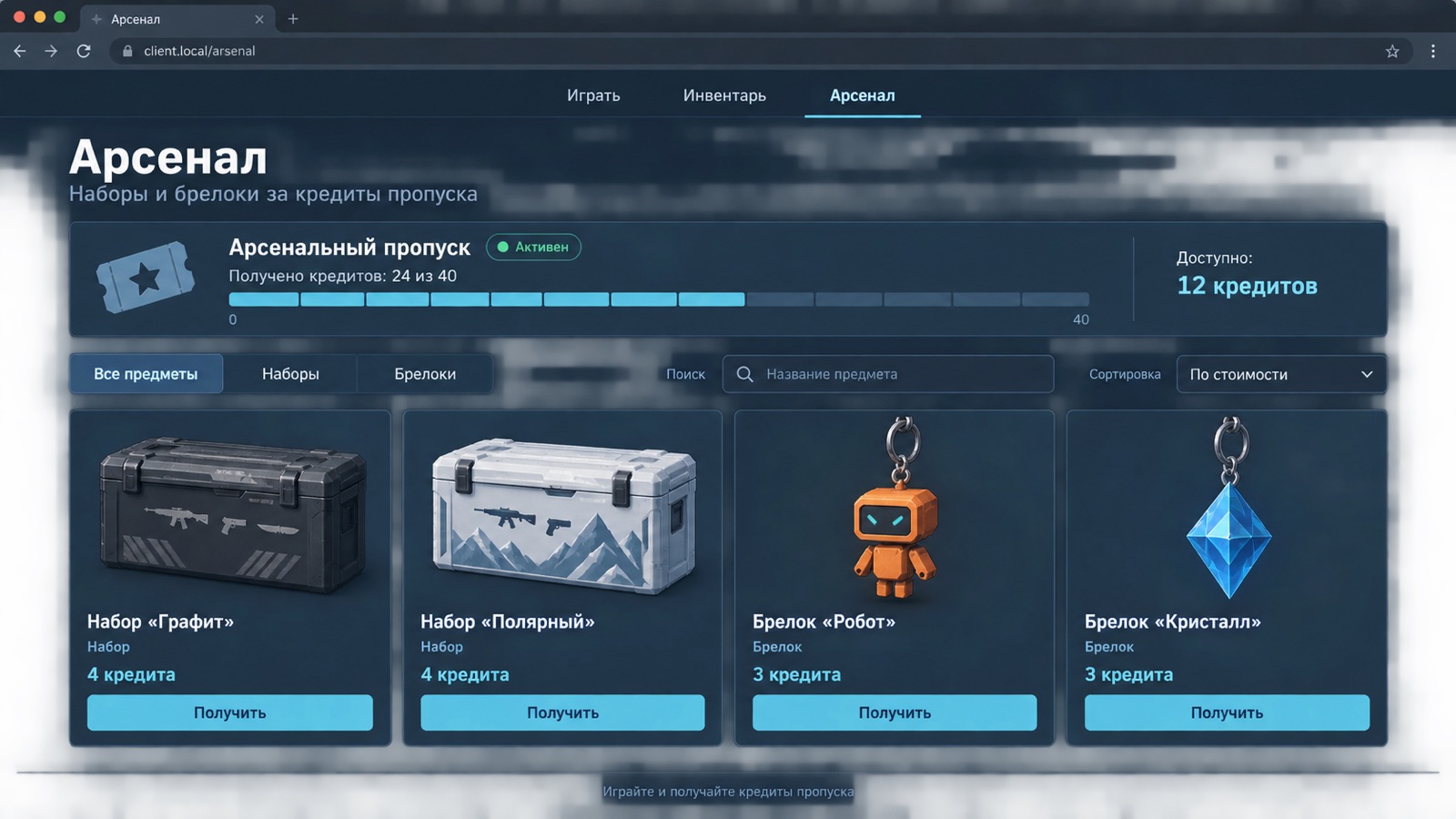Click the orange robot keychain image
The width and height of the screenshot is (1456, 819).
tap(895, 508)
